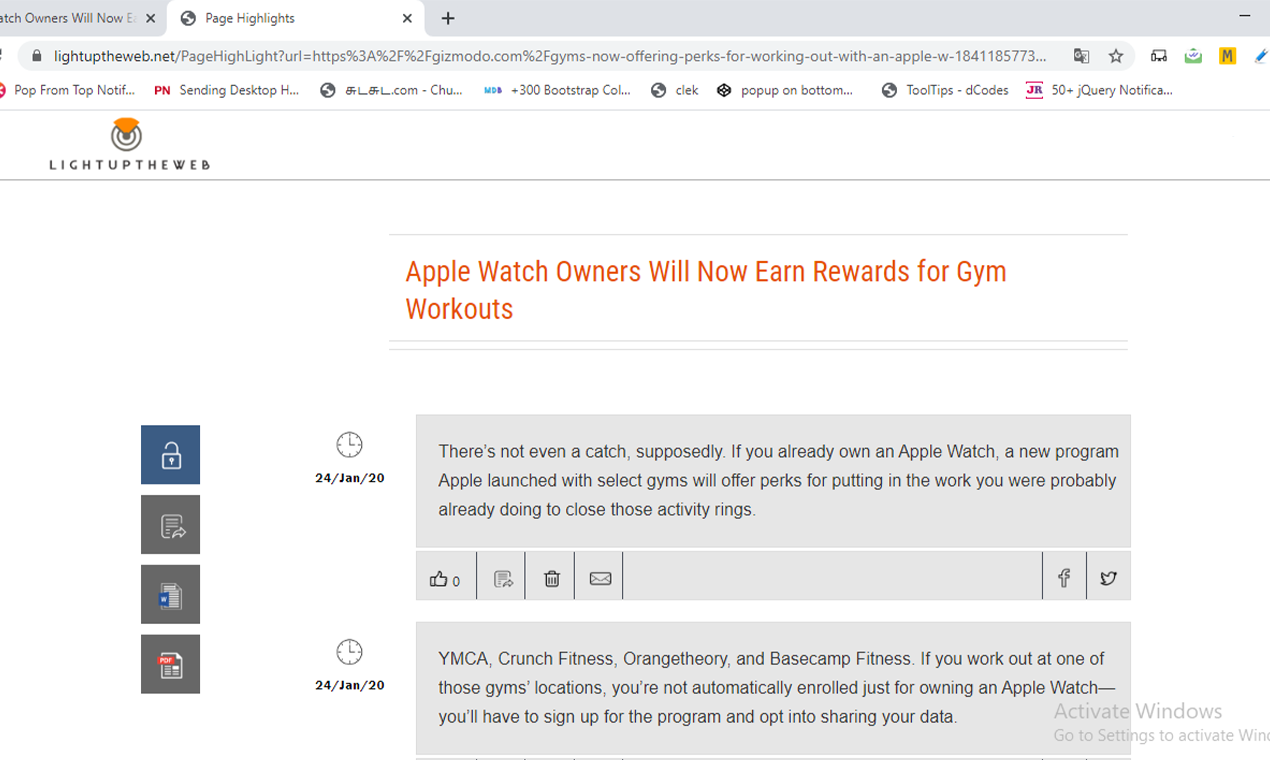This screenshot has width=1270, height=760.
Task: Minimize the browser window
Action: (x=1245, y=16)
